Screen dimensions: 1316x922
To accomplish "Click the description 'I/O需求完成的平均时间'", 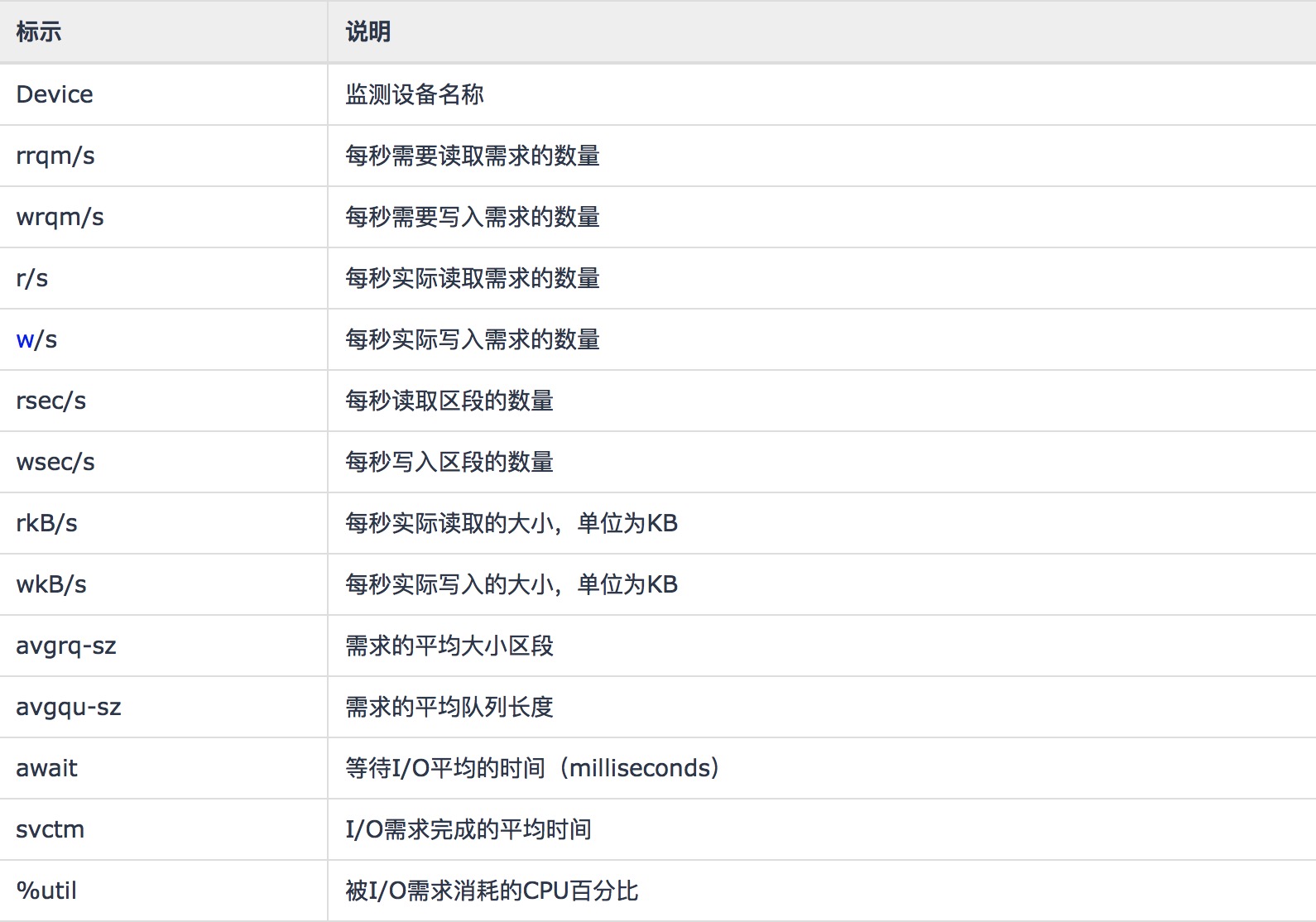I will pyautogui.click(x=468, y=829).
